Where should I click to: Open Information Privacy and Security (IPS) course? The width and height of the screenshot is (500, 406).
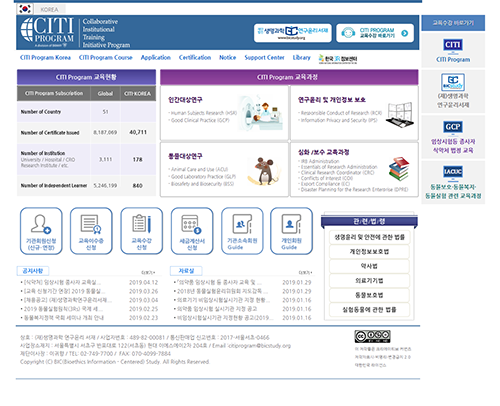(338, 120)
